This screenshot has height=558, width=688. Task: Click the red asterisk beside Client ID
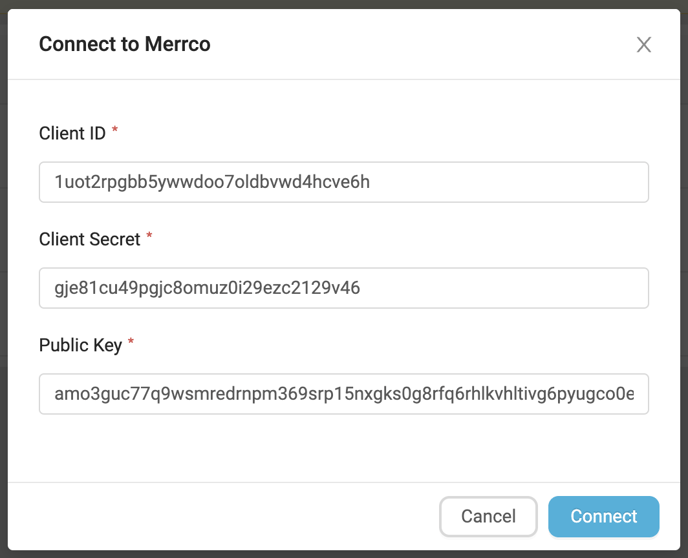[115, 132]
